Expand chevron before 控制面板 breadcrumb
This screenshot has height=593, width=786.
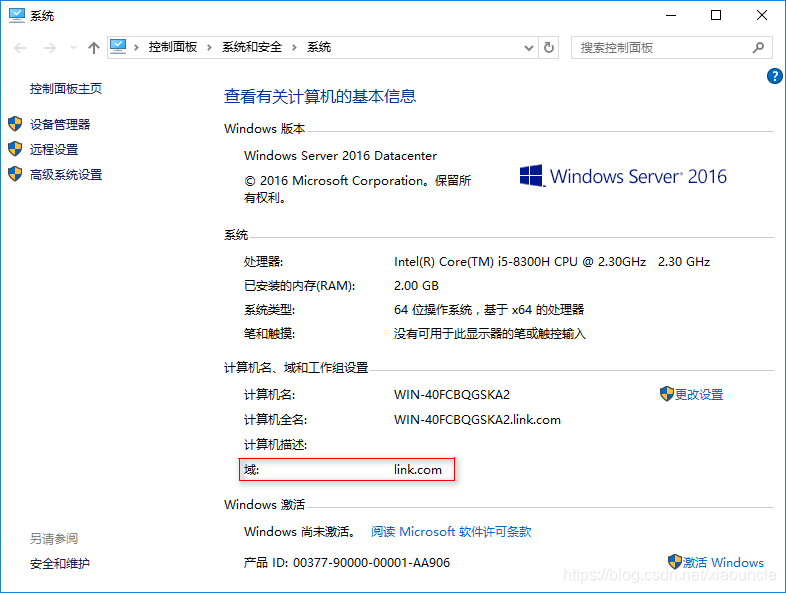(x=136, y=48)
